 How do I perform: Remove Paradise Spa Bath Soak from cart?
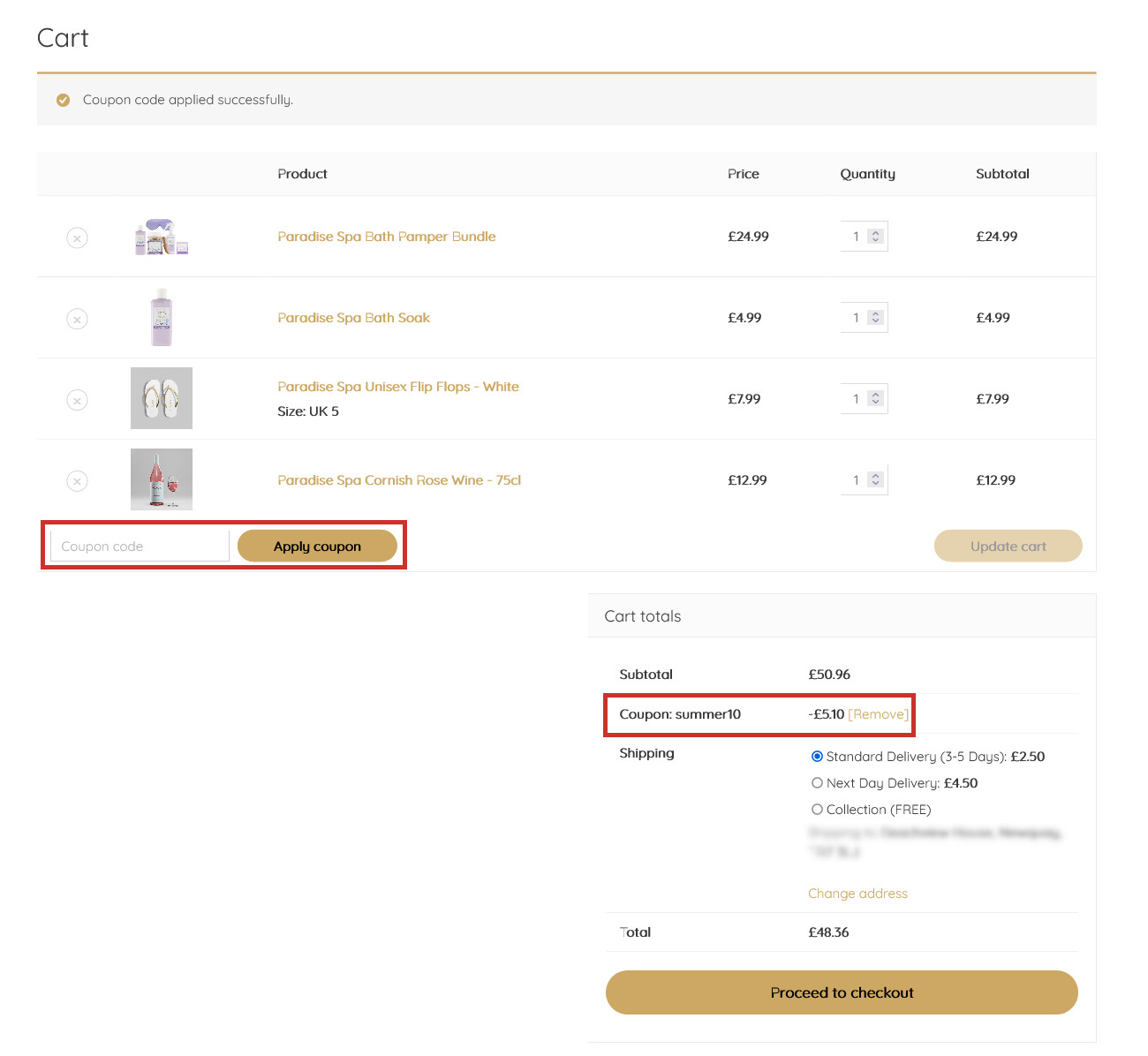[78, 319]
